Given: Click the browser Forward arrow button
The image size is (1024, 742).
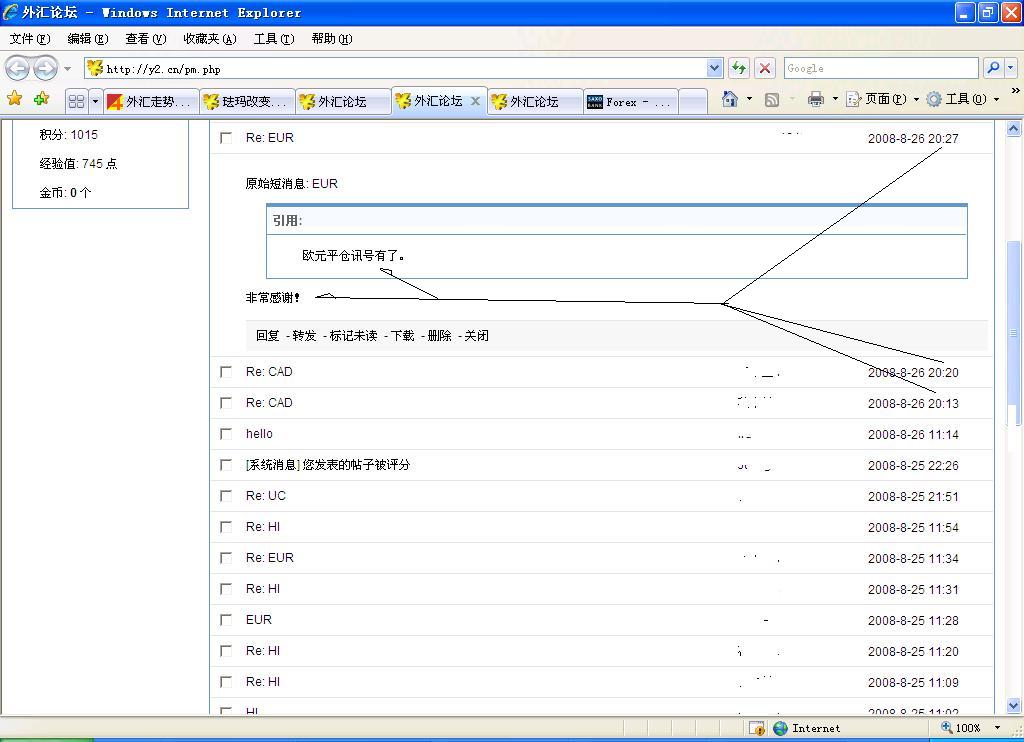Looking at the screenshot, I should [x=45, y=68].
